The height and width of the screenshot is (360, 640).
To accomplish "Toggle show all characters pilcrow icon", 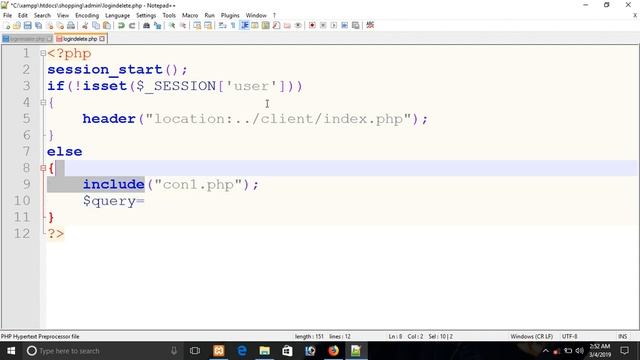I will (233, 25).
